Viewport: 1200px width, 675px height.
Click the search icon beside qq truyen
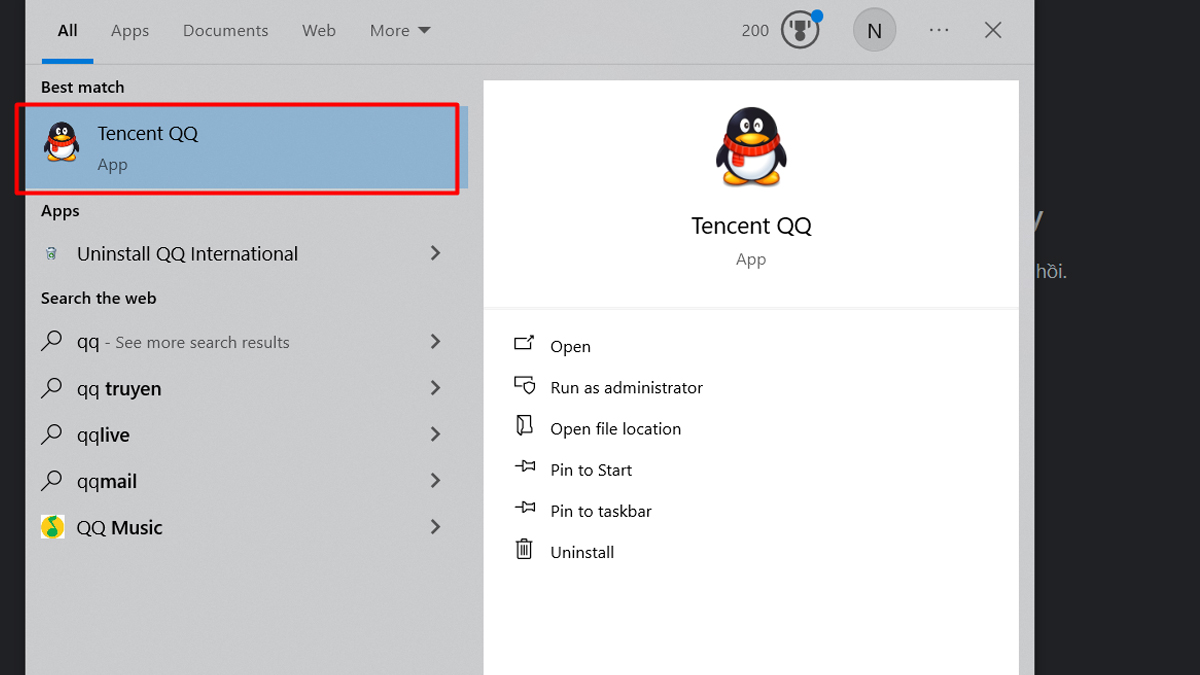51,388
